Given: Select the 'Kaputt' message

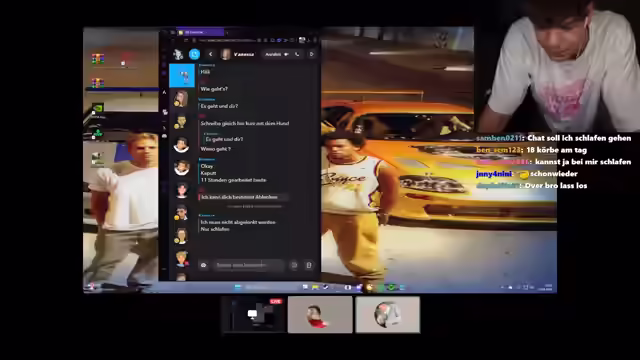Looking at the screenshot, I should pos(208,173).
